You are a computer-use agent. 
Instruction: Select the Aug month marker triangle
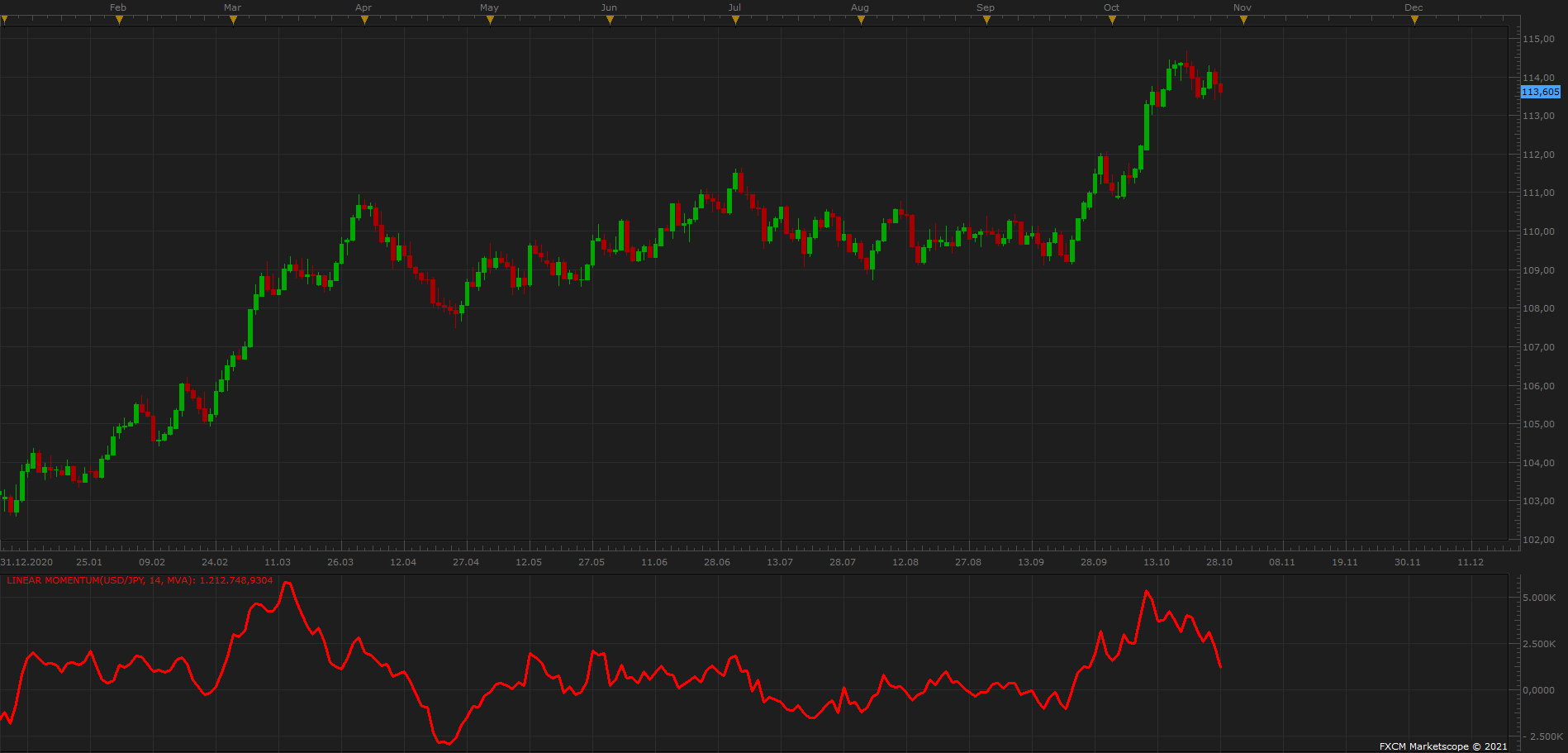[861, 20]
